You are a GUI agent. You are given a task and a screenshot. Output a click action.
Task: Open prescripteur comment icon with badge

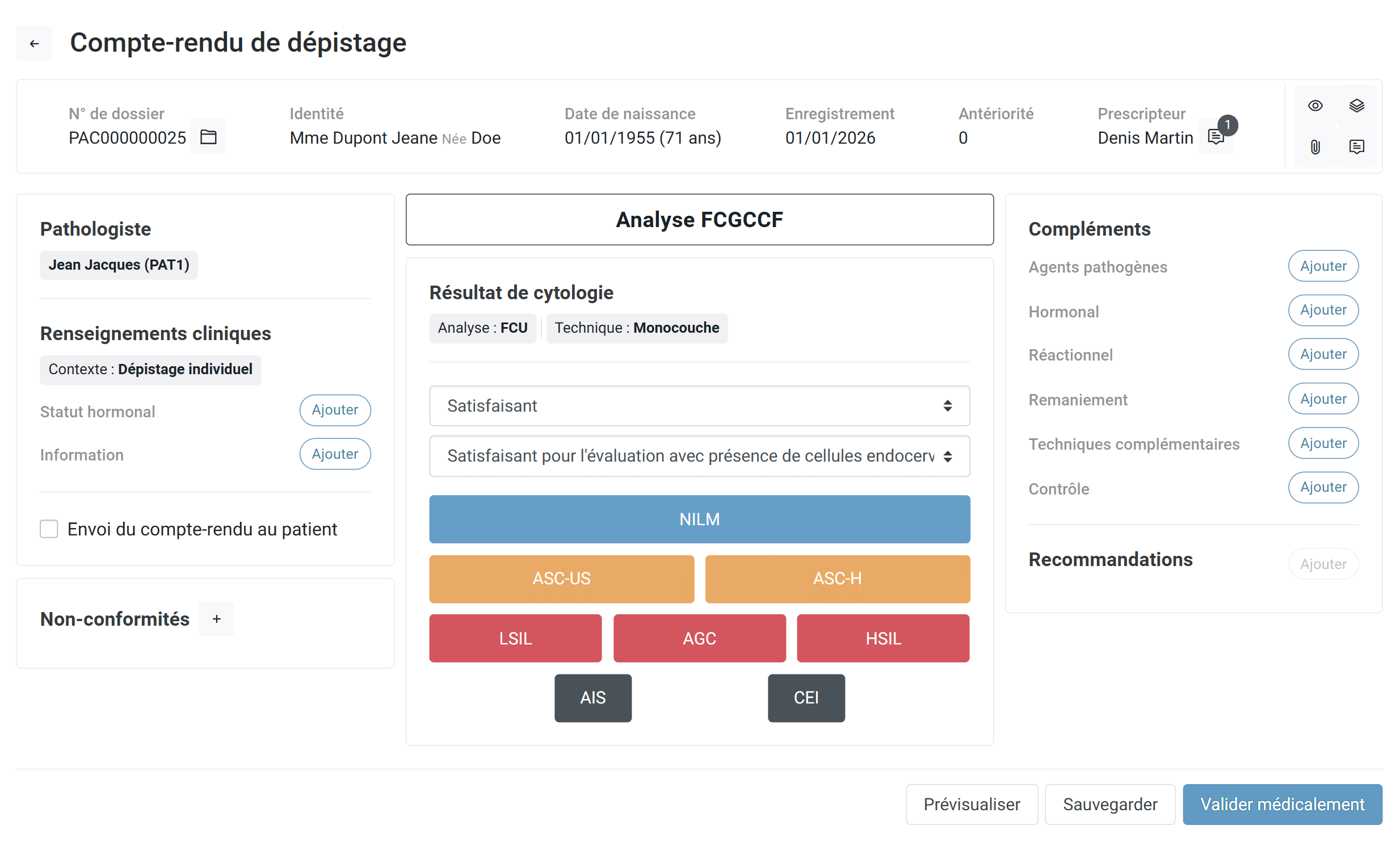tap(1216, 137)
